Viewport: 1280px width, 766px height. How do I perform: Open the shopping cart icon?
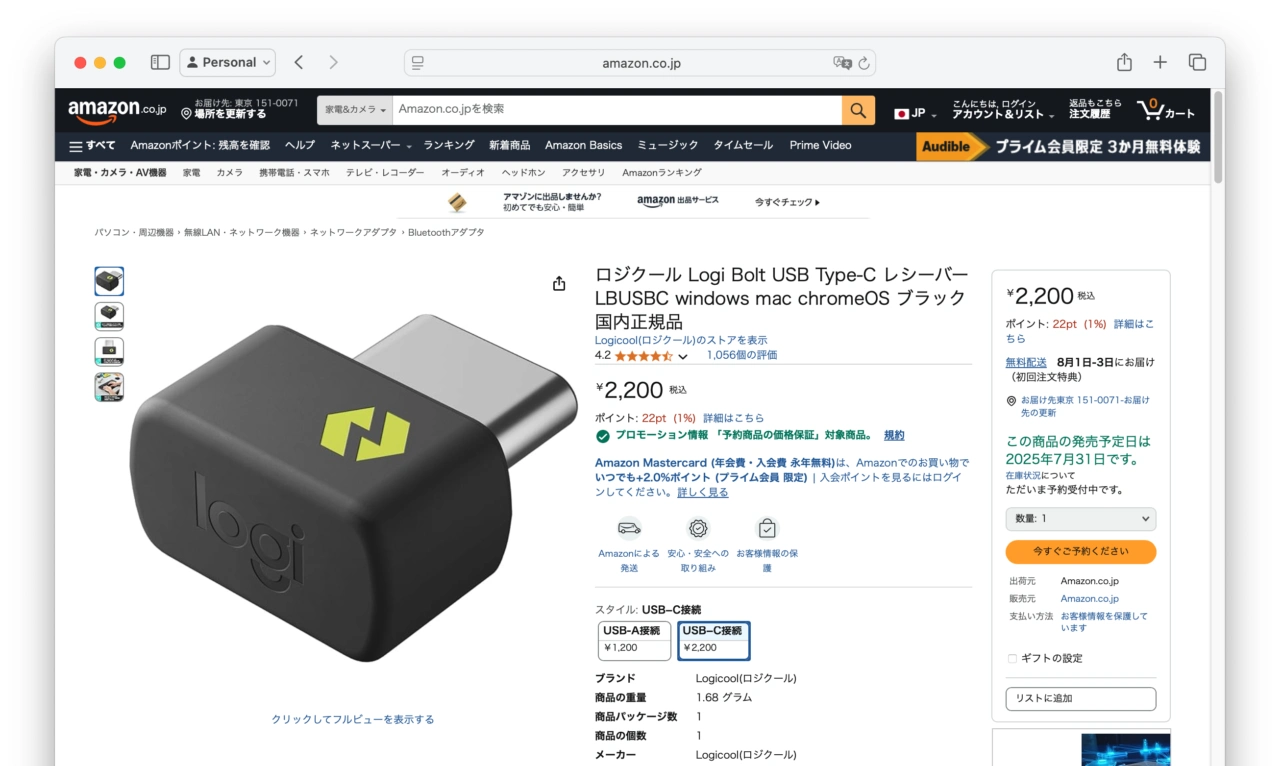click(x=1166, y=109)
